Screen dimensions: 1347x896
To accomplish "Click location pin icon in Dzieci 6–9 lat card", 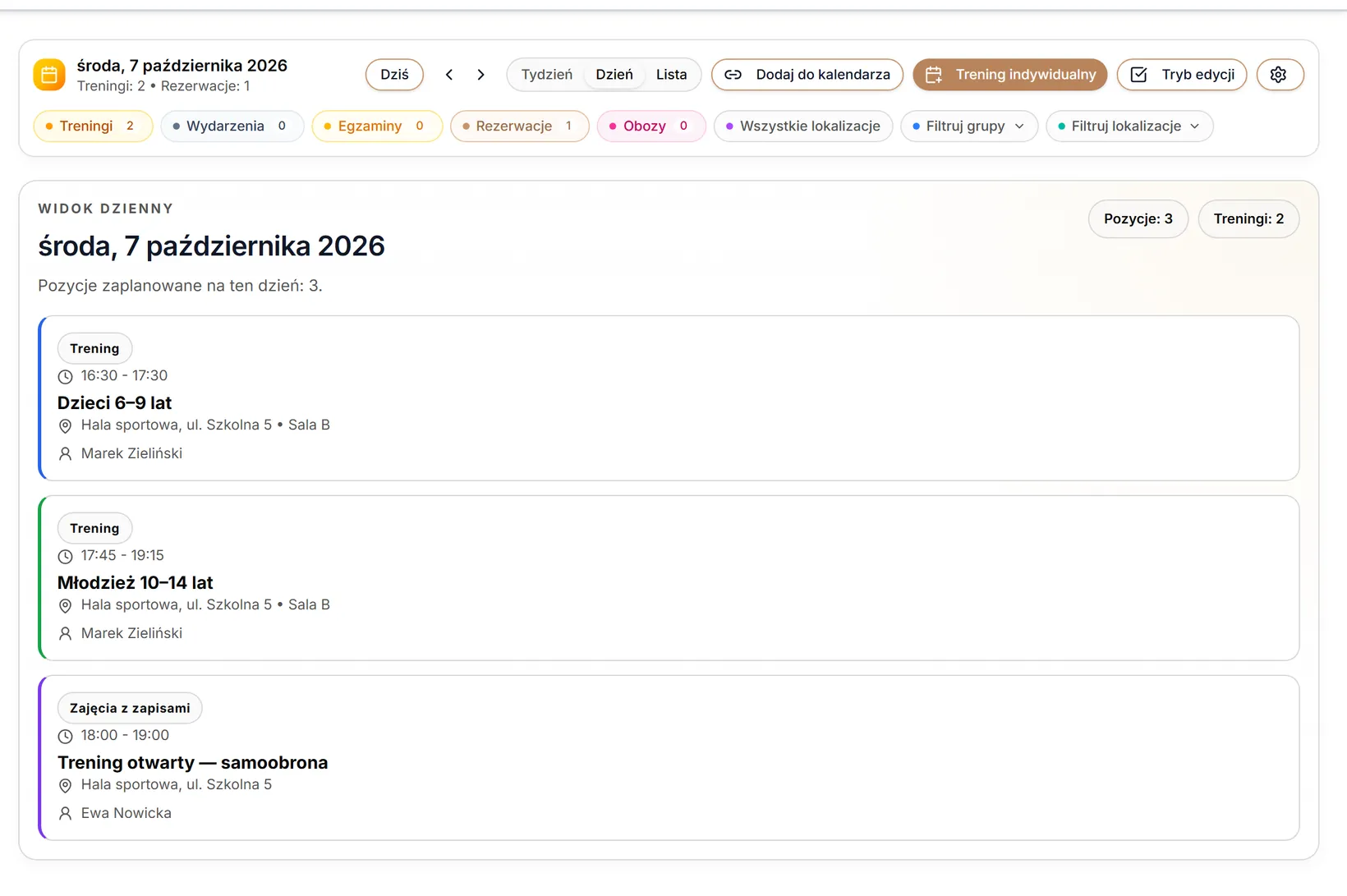I will [66, 425].
